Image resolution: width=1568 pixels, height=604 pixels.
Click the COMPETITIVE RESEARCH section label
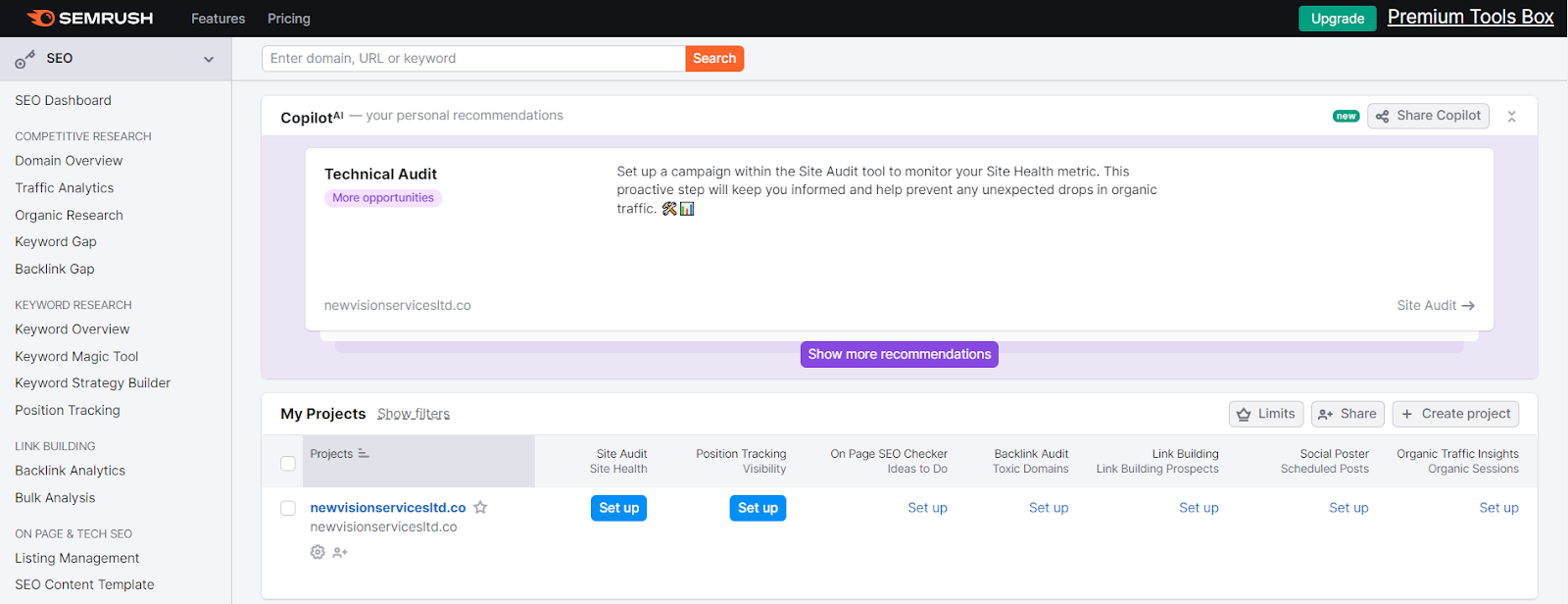pos(83,136)
